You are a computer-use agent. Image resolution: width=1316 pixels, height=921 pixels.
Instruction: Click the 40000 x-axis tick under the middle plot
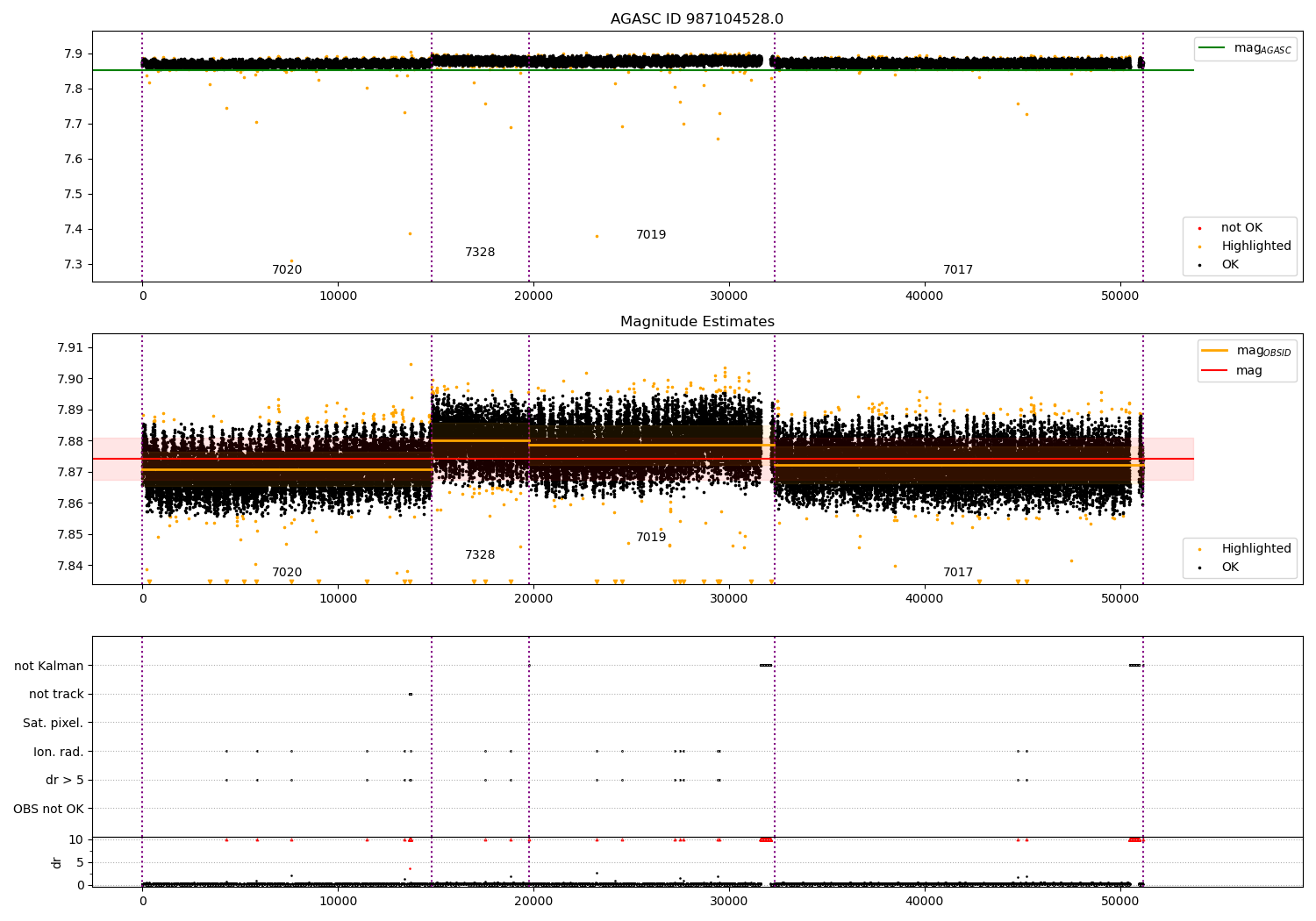pos(925,599)
